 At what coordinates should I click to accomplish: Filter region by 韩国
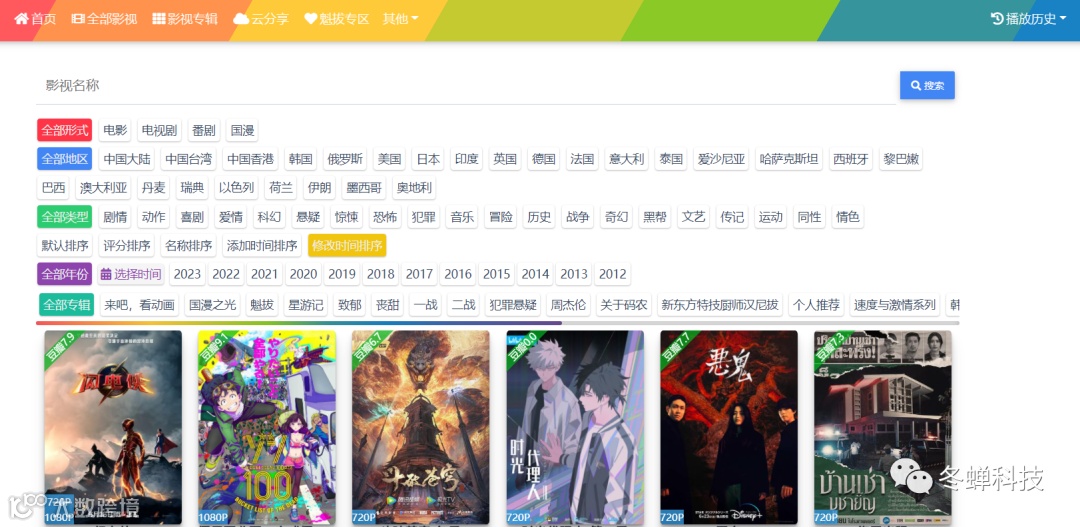(x=300, y=159)
